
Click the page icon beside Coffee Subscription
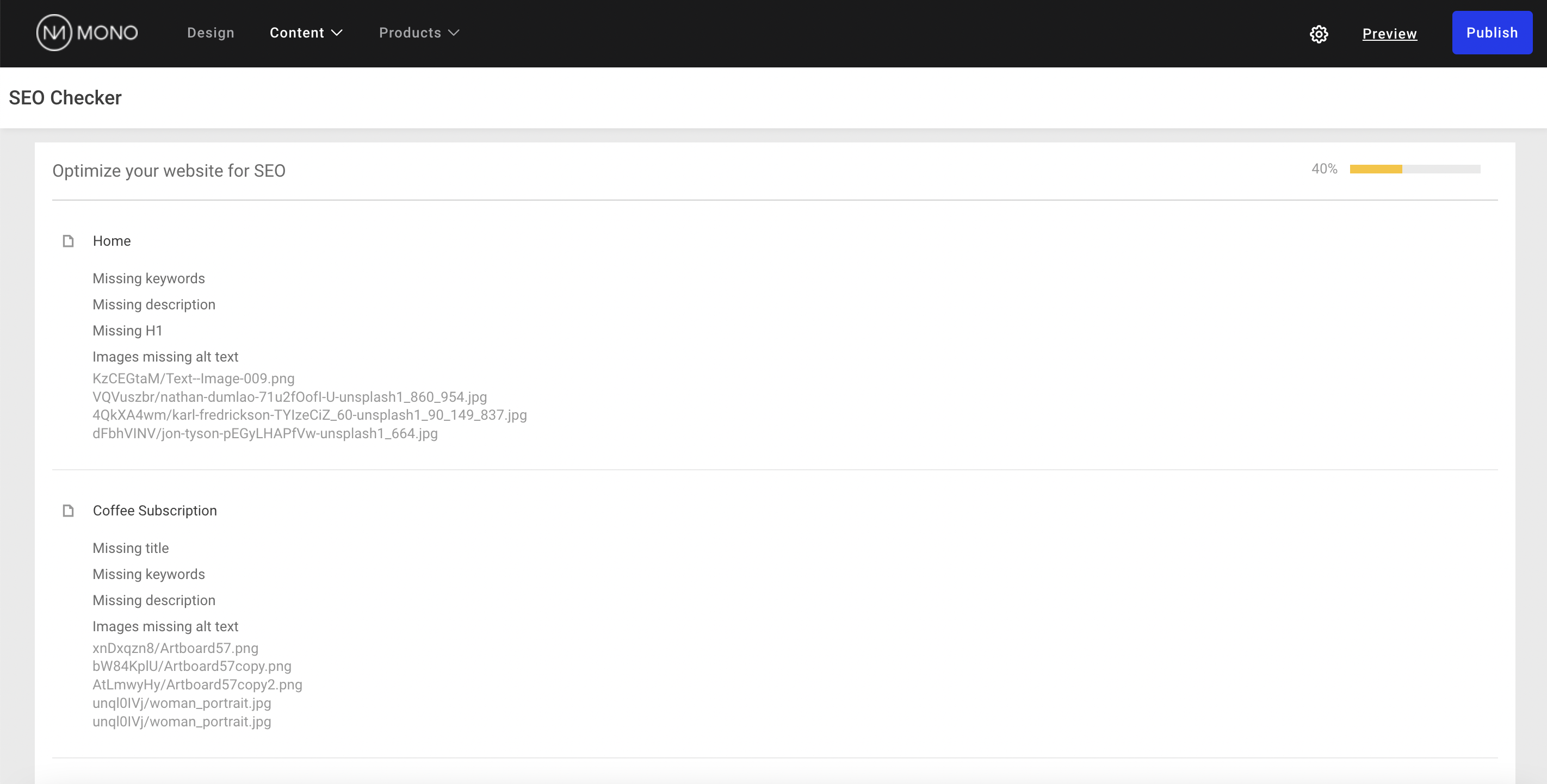point(69,511)
